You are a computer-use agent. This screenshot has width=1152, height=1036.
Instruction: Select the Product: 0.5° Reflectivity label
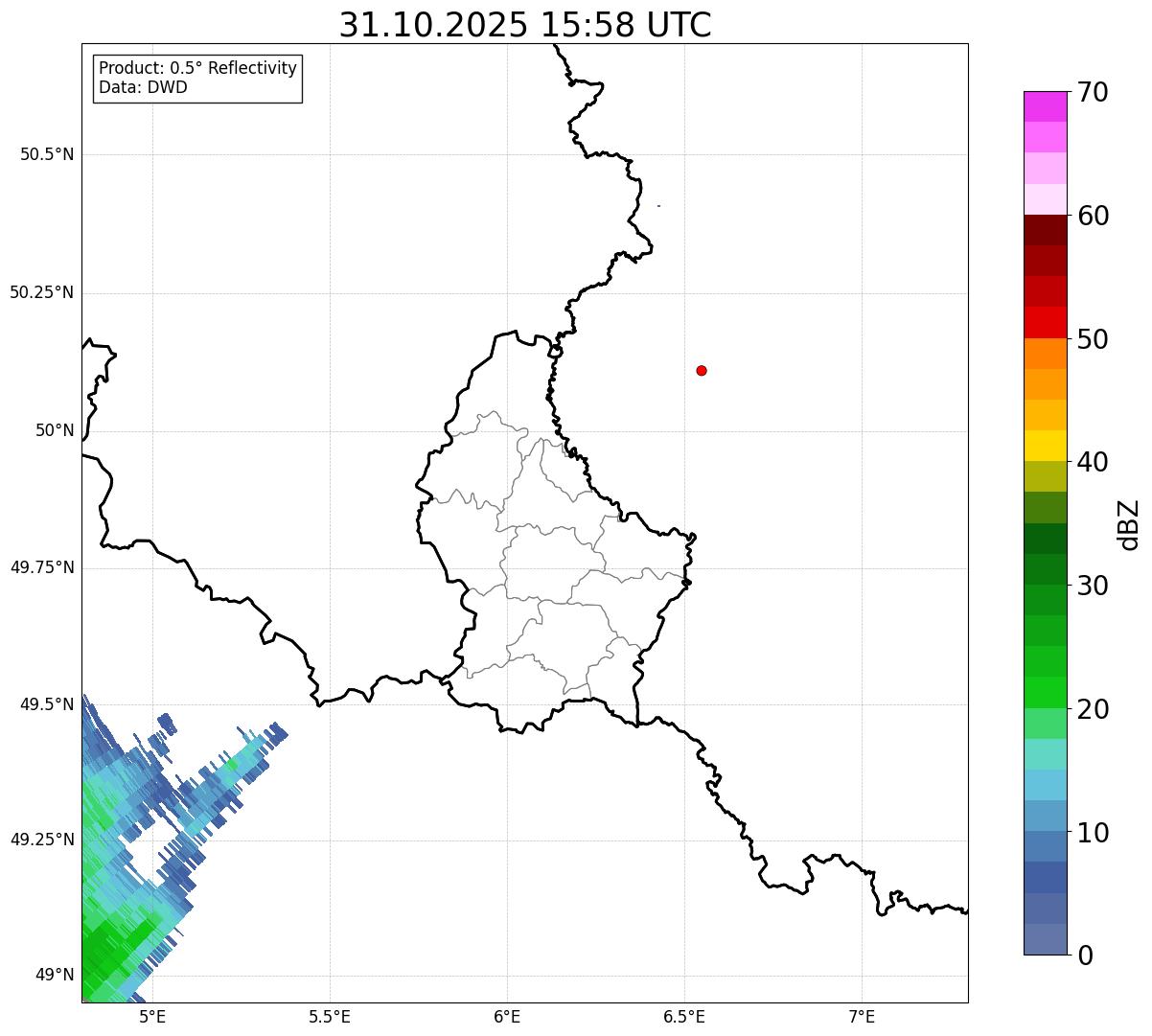tap(197, 69)
